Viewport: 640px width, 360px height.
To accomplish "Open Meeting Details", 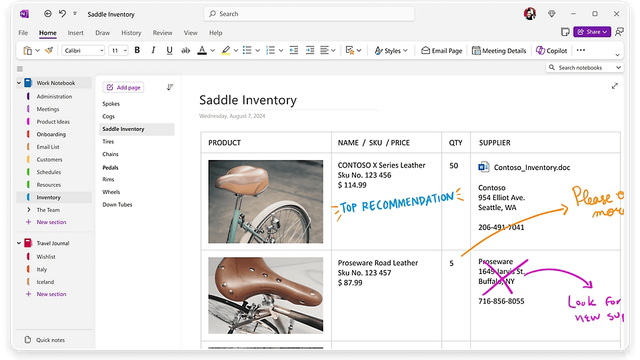I will [x=499, y=51].
